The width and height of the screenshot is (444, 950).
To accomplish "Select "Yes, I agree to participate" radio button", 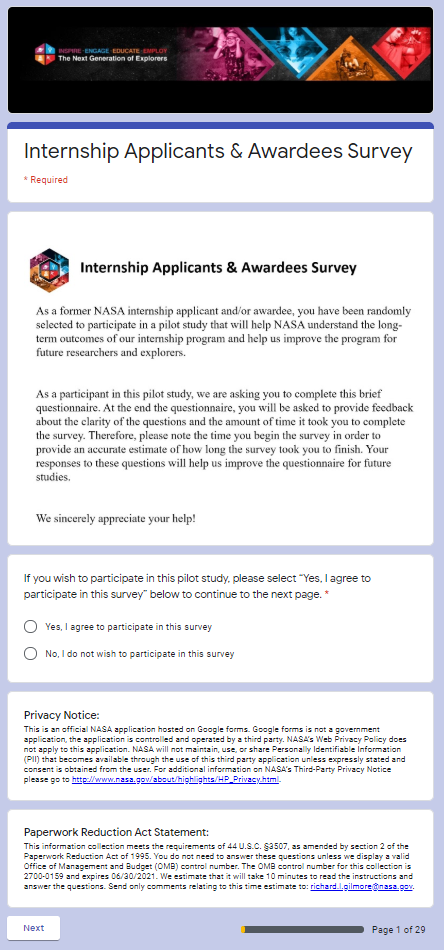I will [30, 626].
